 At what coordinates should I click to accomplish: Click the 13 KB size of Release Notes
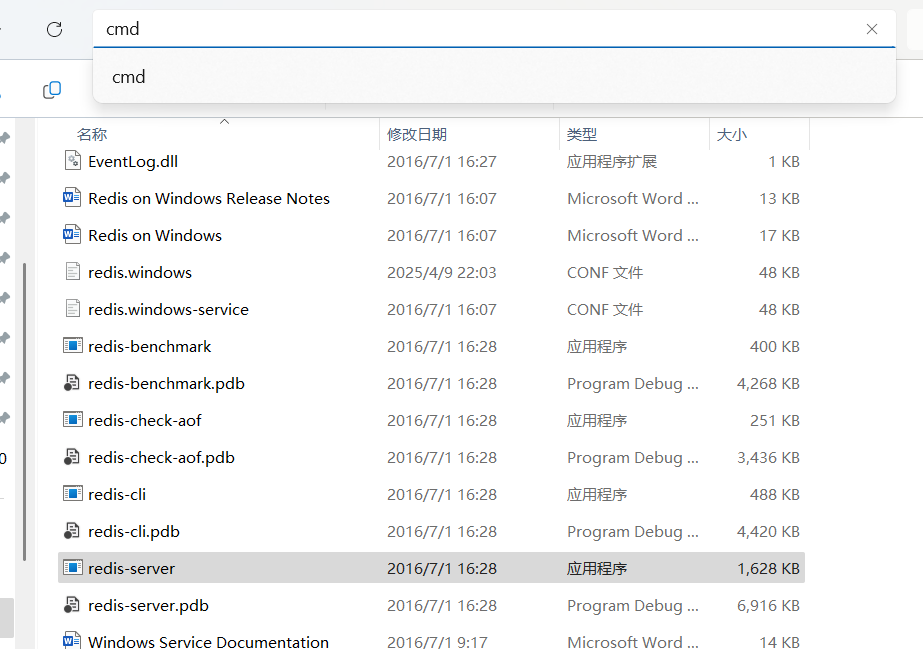click(779, 198)
